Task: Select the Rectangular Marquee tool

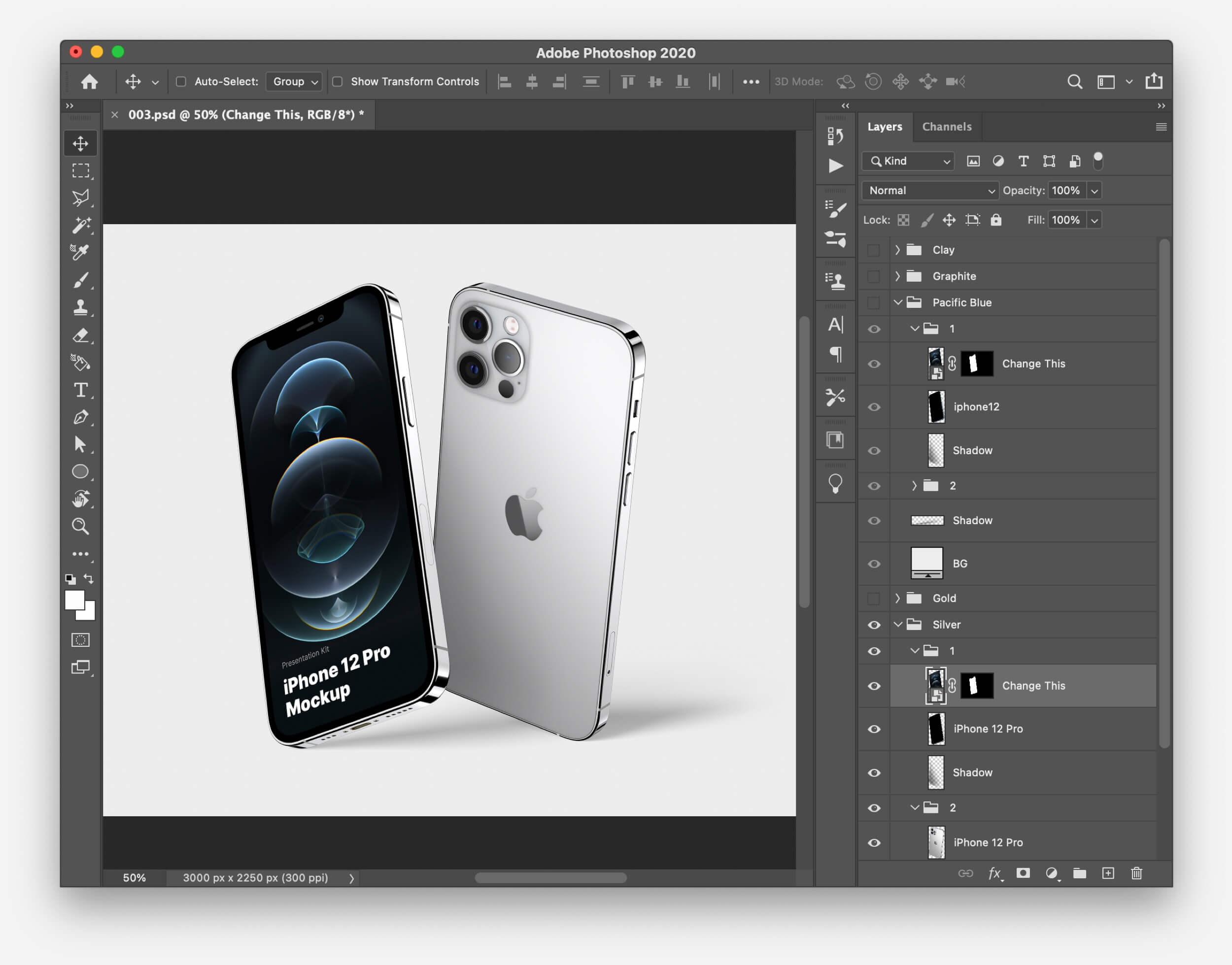Action: click(x=80, y=170)
